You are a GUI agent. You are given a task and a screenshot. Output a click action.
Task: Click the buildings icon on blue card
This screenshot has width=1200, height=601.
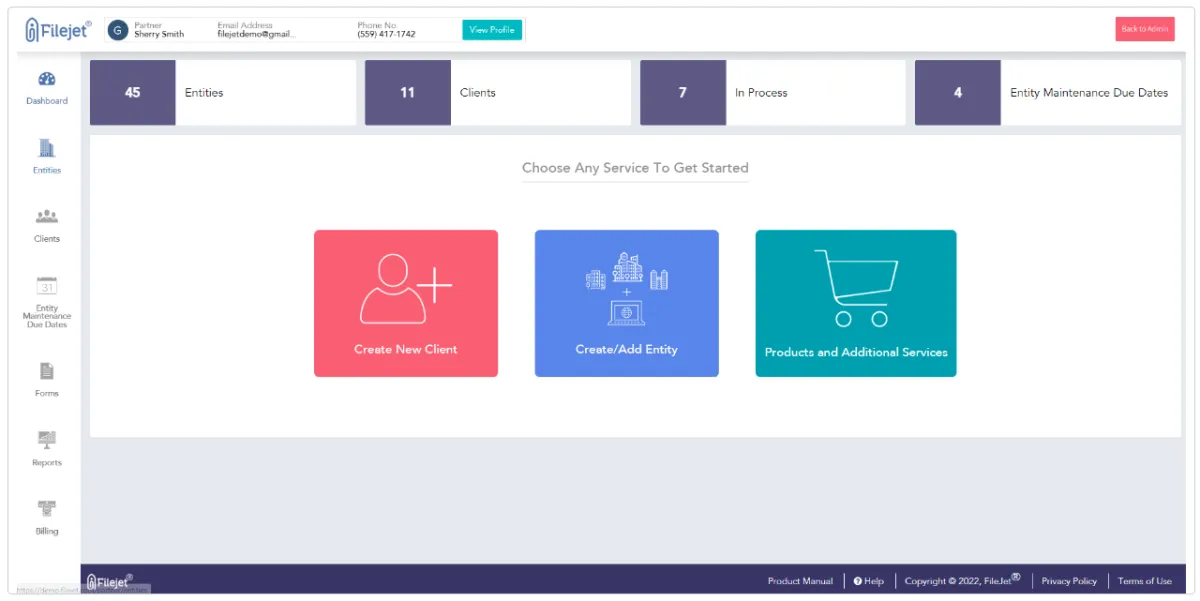pyautogui.click(x=627, y=289)
